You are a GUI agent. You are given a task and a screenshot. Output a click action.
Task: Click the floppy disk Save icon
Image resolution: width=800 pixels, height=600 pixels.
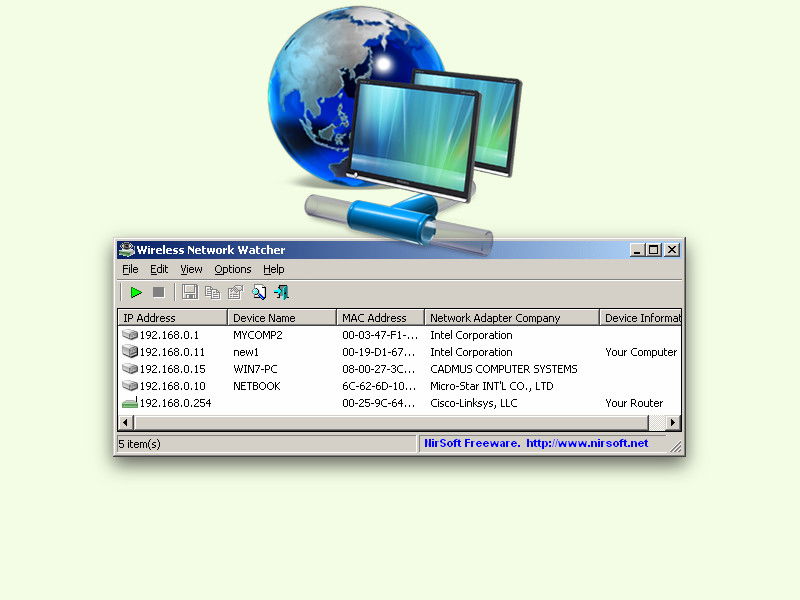click(x=190, y=292)
